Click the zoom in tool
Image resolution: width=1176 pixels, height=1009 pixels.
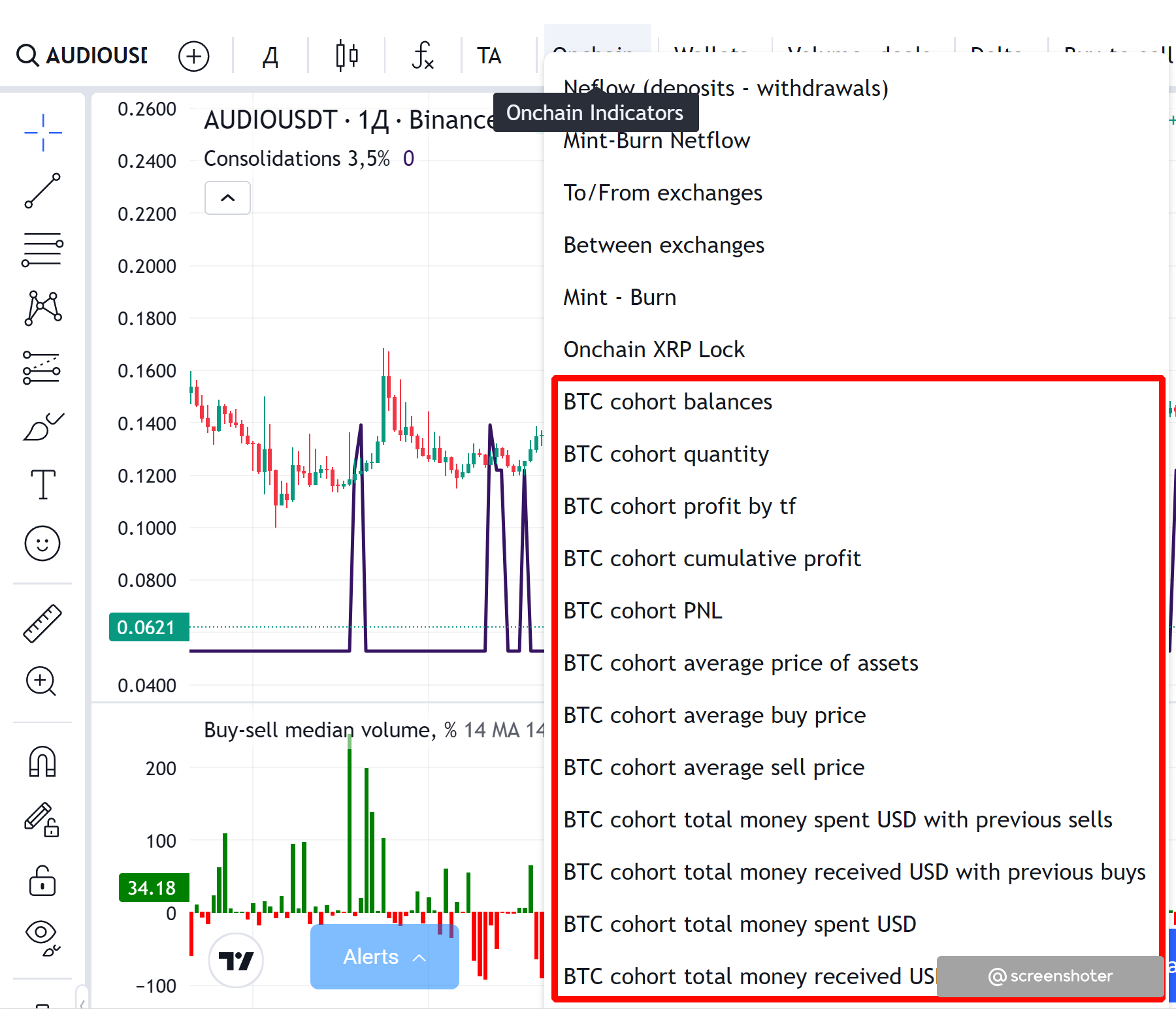[41, 681]
